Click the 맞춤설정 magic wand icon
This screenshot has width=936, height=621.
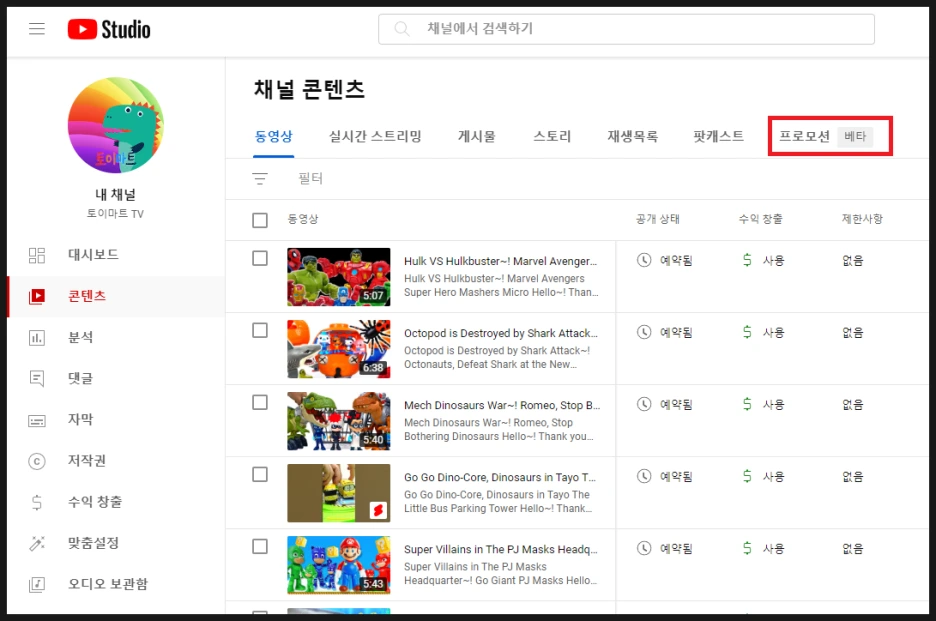[x=37, y=543]
